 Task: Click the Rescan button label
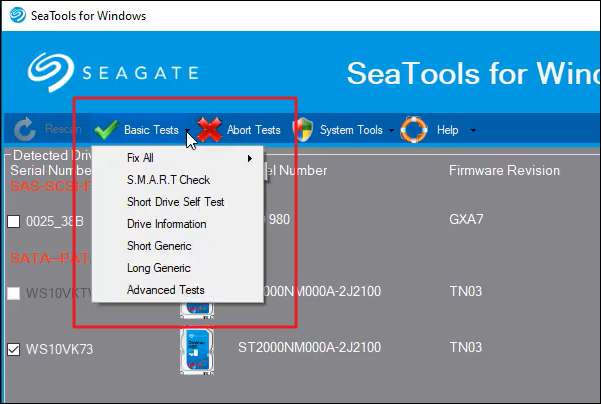tap(63, 129)
